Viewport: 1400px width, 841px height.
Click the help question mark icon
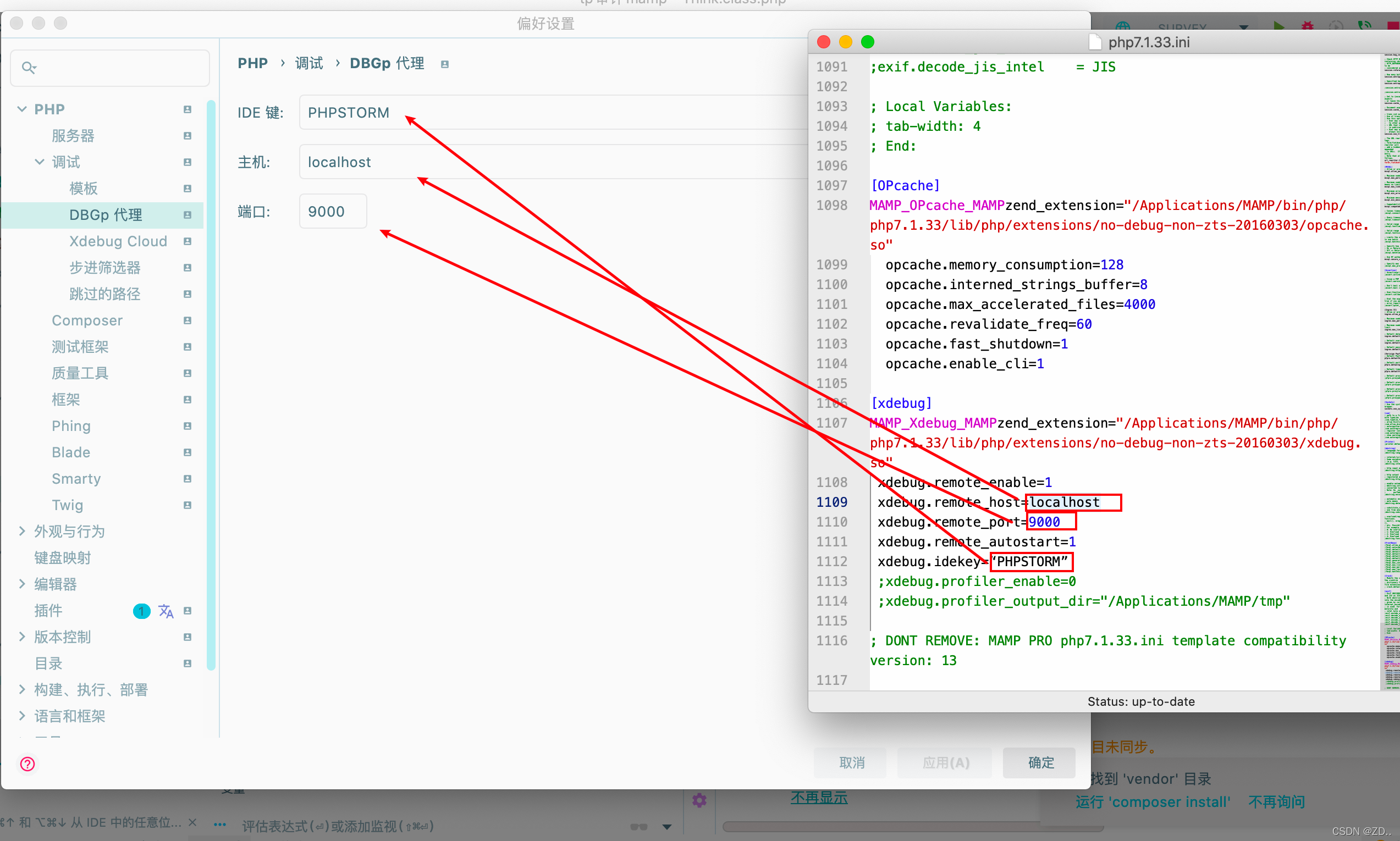(27, 764)
